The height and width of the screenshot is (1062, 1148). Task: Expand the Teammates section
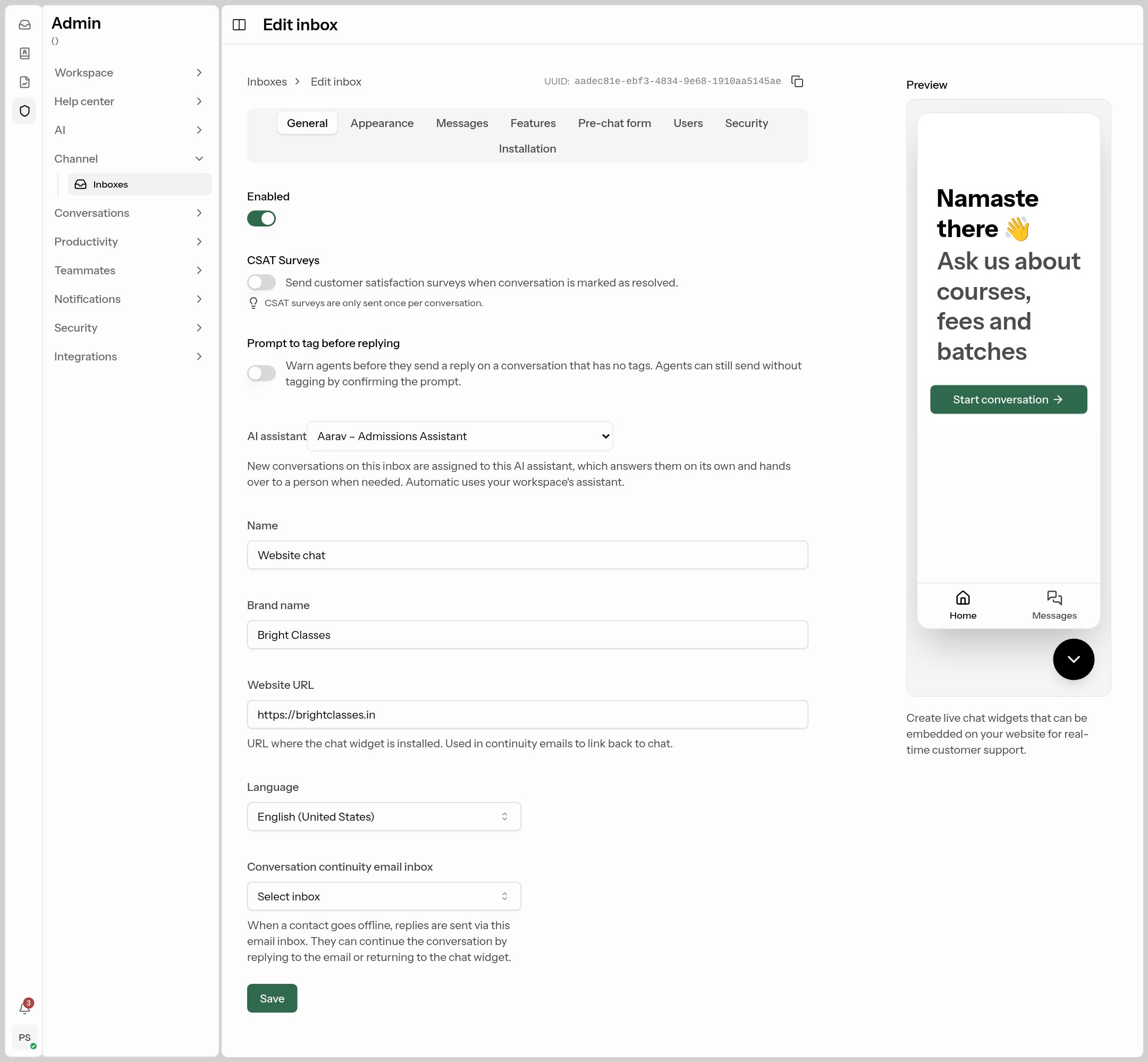coord(129,270)
